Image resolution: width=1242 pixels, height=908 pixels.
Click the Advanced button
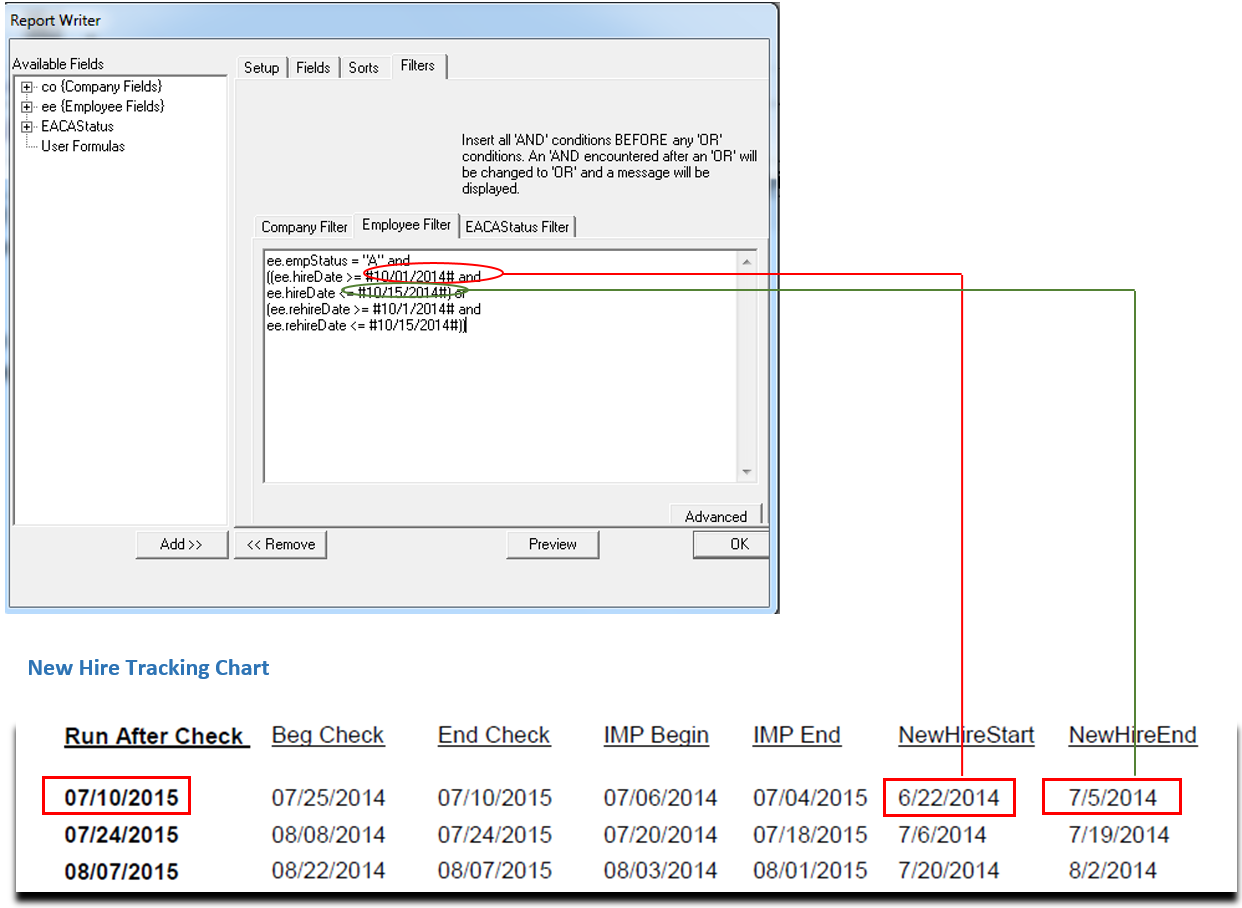715,516
